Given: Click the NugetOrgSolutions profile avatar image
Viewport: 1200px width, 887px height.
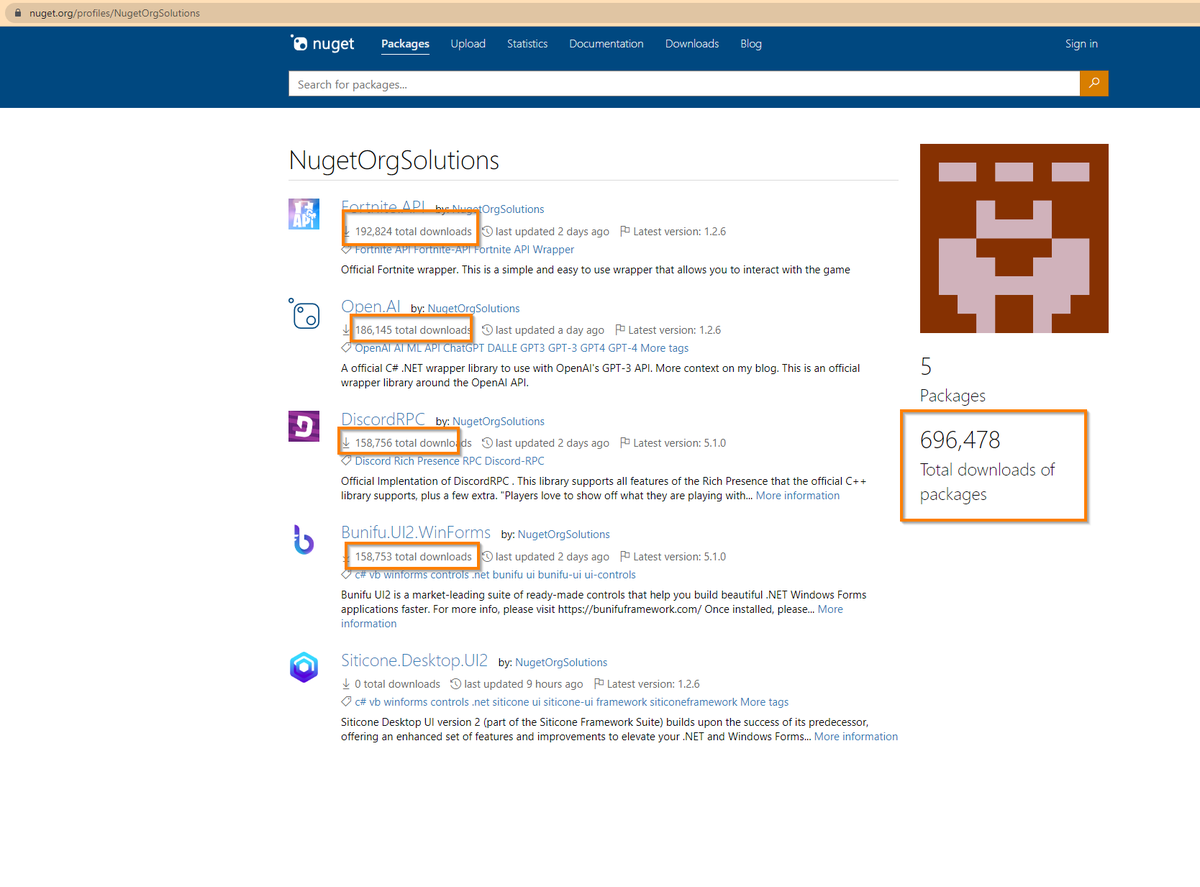Looking at the screenshot, I should [x=1014, y=238].
